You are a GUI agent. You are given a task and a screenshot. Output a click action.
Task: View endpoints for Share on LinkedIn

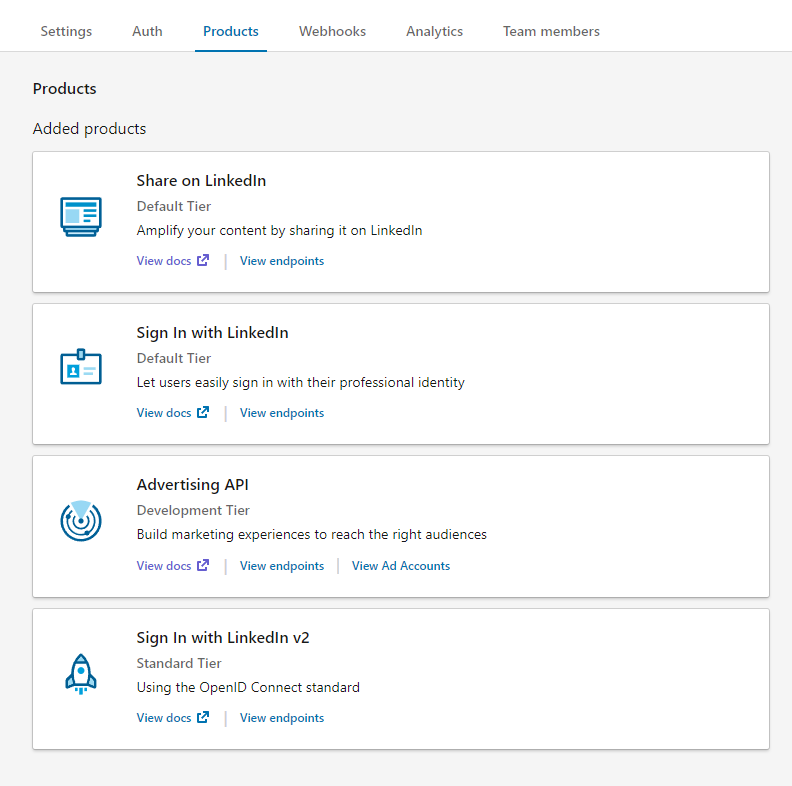click(x=282, y=261)
